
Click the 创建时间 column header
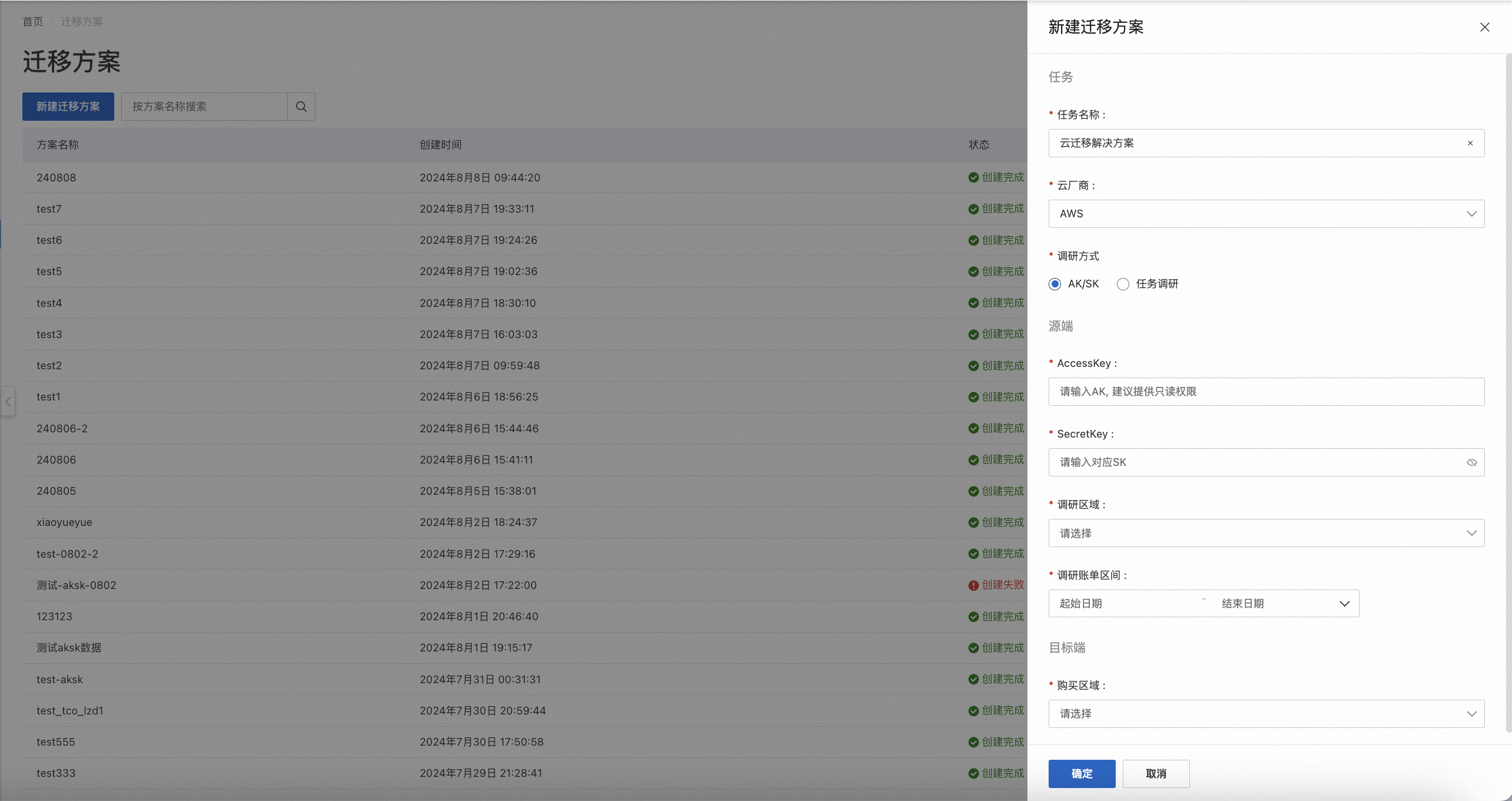[440, 145]
